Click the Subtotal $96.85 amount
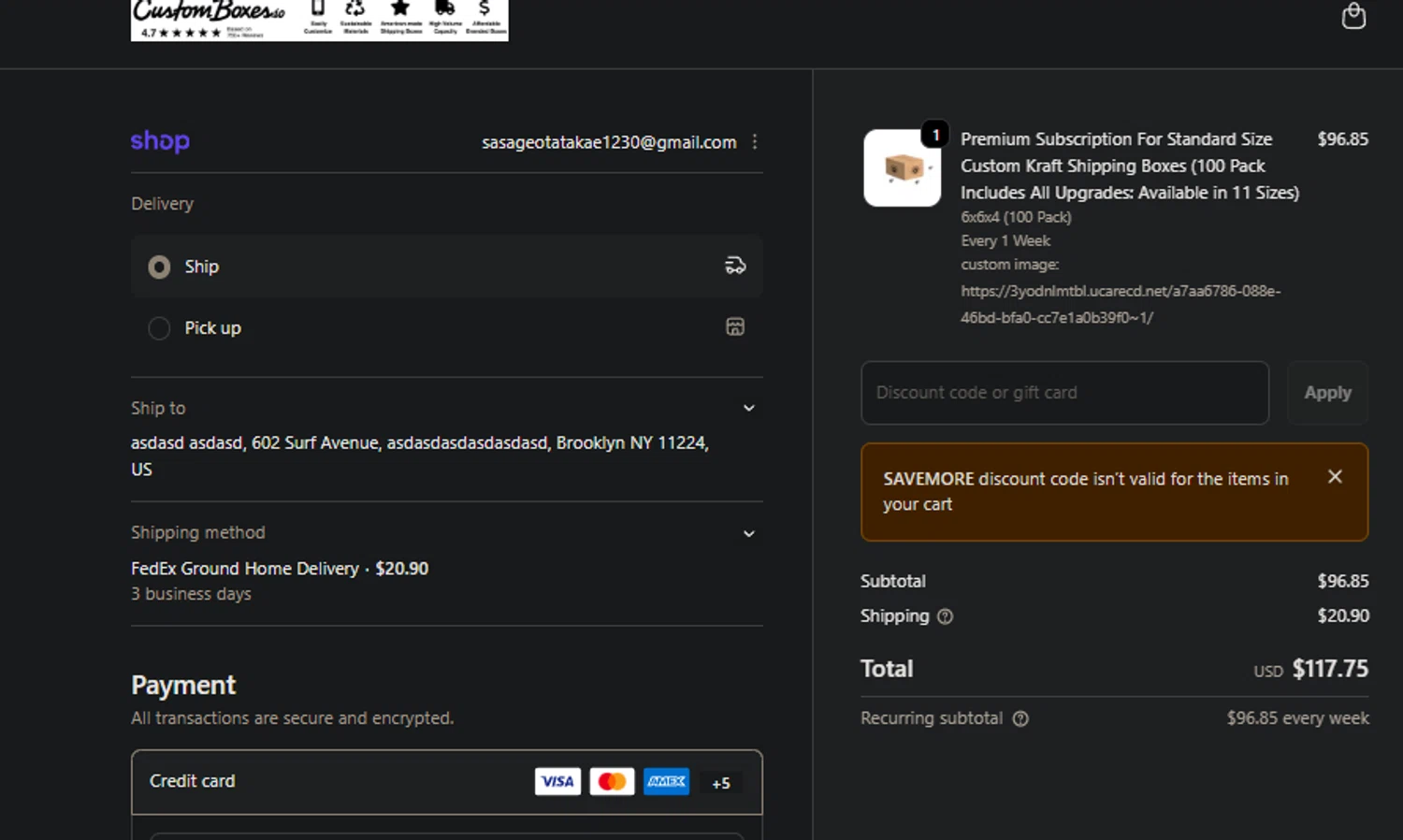 point(1343,581)
